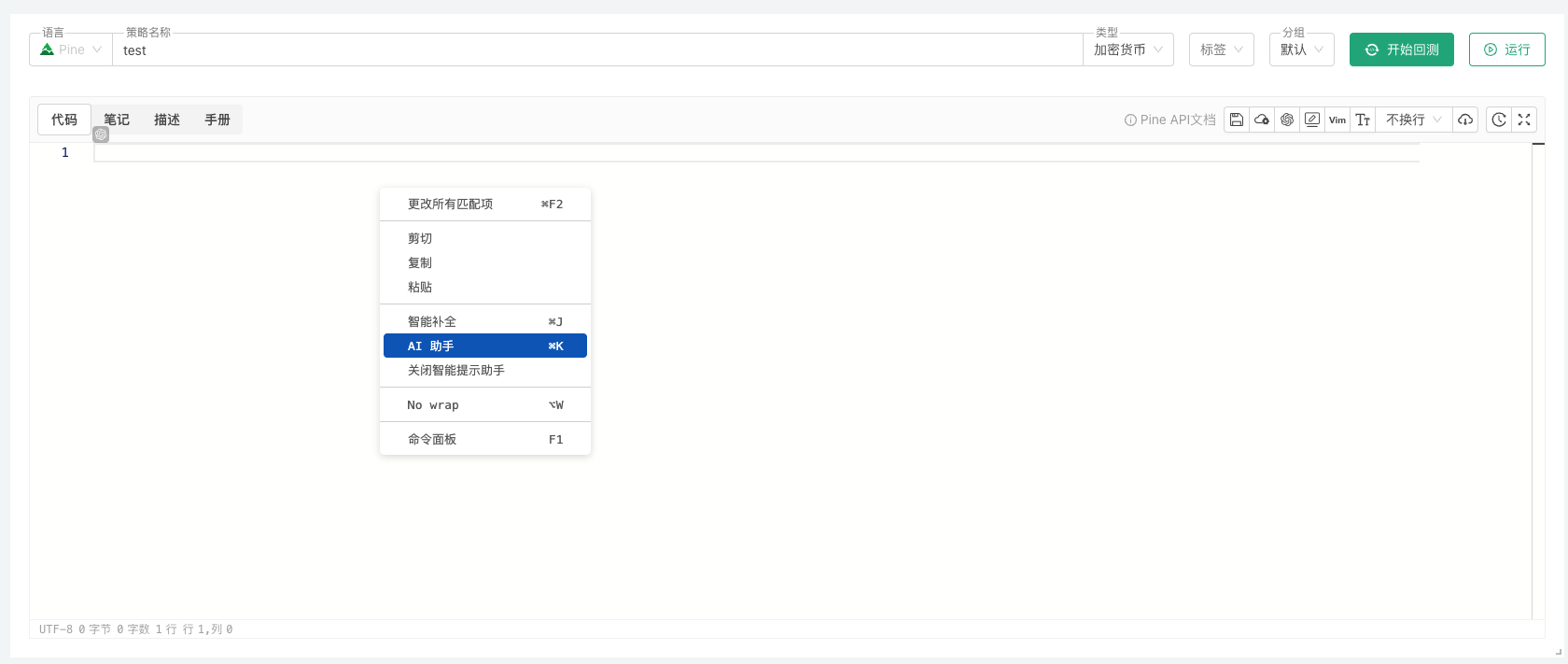Click the cloud download icon
The width and height of the screenshot is (1568, 664).
[1465, 120]
